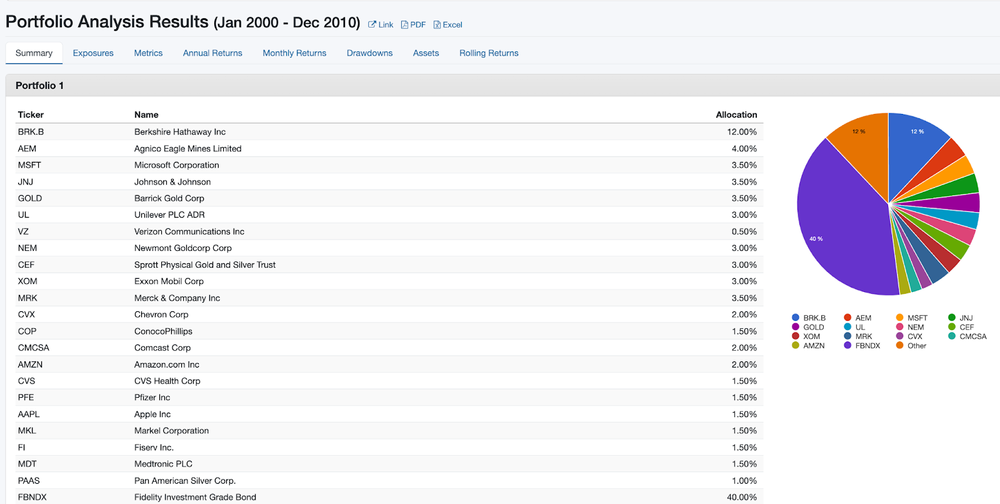Click the Other legend color dot
This screenshot has width=1000, height=504.
(x=899, y=345)
